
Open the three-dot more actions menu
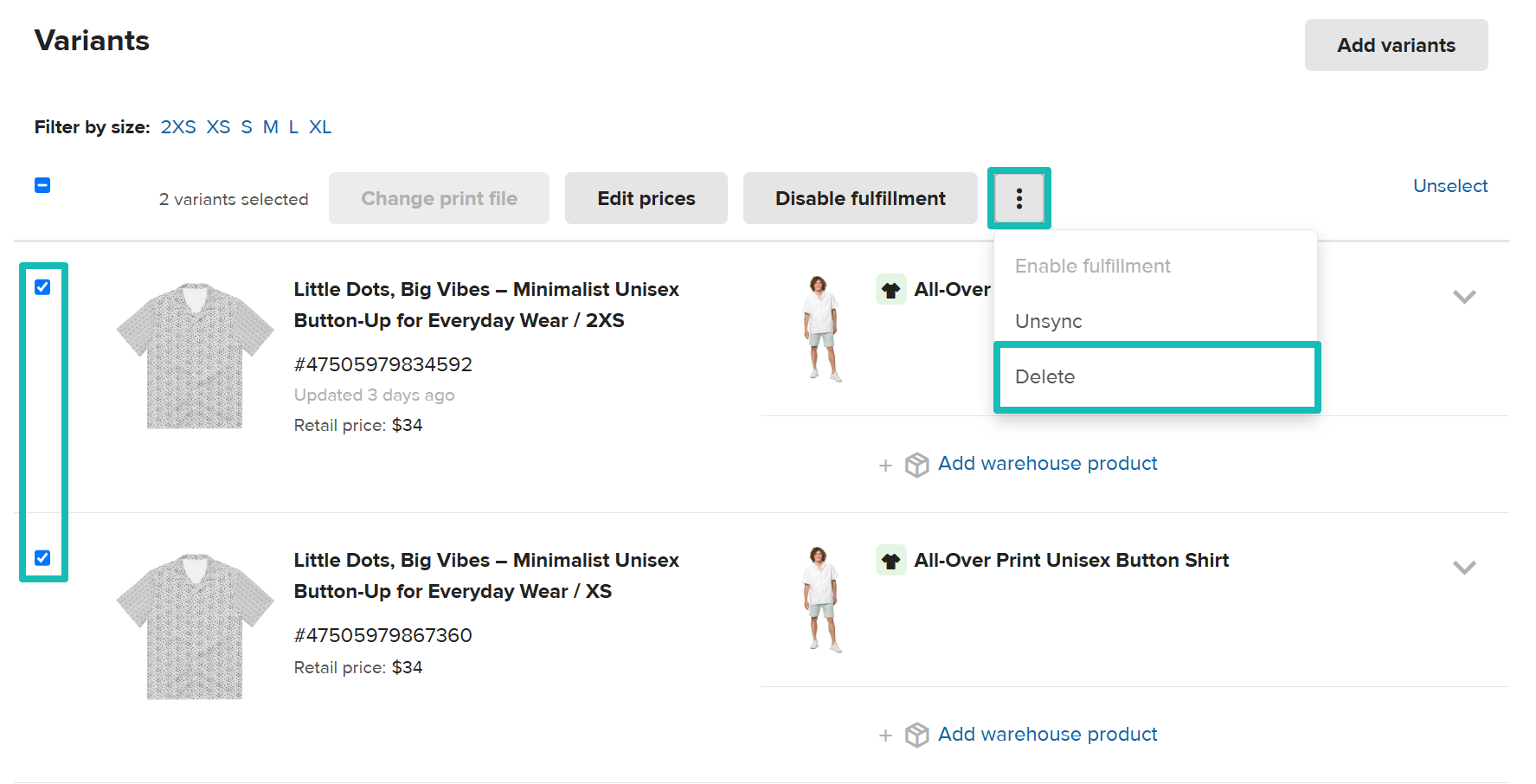point(1019,198)
